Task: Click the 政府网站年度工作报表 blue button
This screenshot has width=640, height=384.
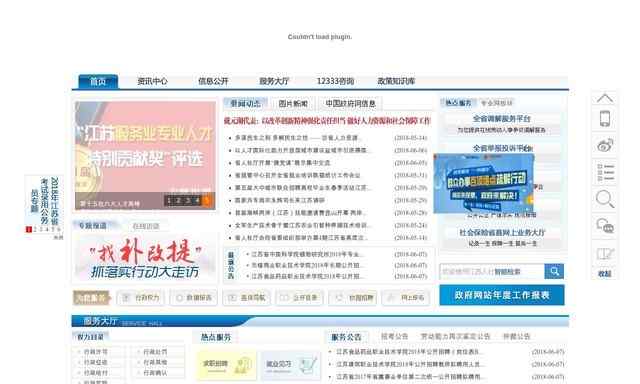Action: pyautogui.click(x=502, y=295)
